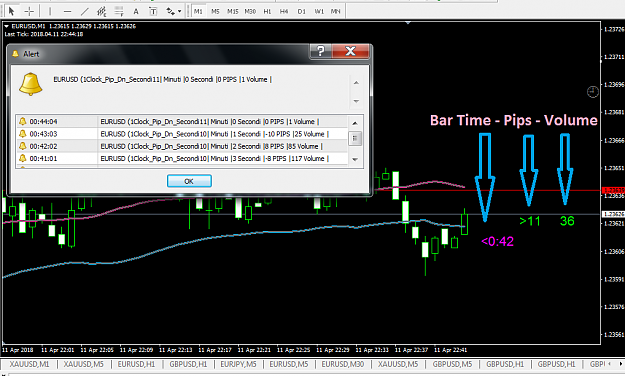Click the triangle beside EURUSD,M1 chart title
Image resolution: width=625 pixels, height=376 pixels.
click(x=7, y=26)
